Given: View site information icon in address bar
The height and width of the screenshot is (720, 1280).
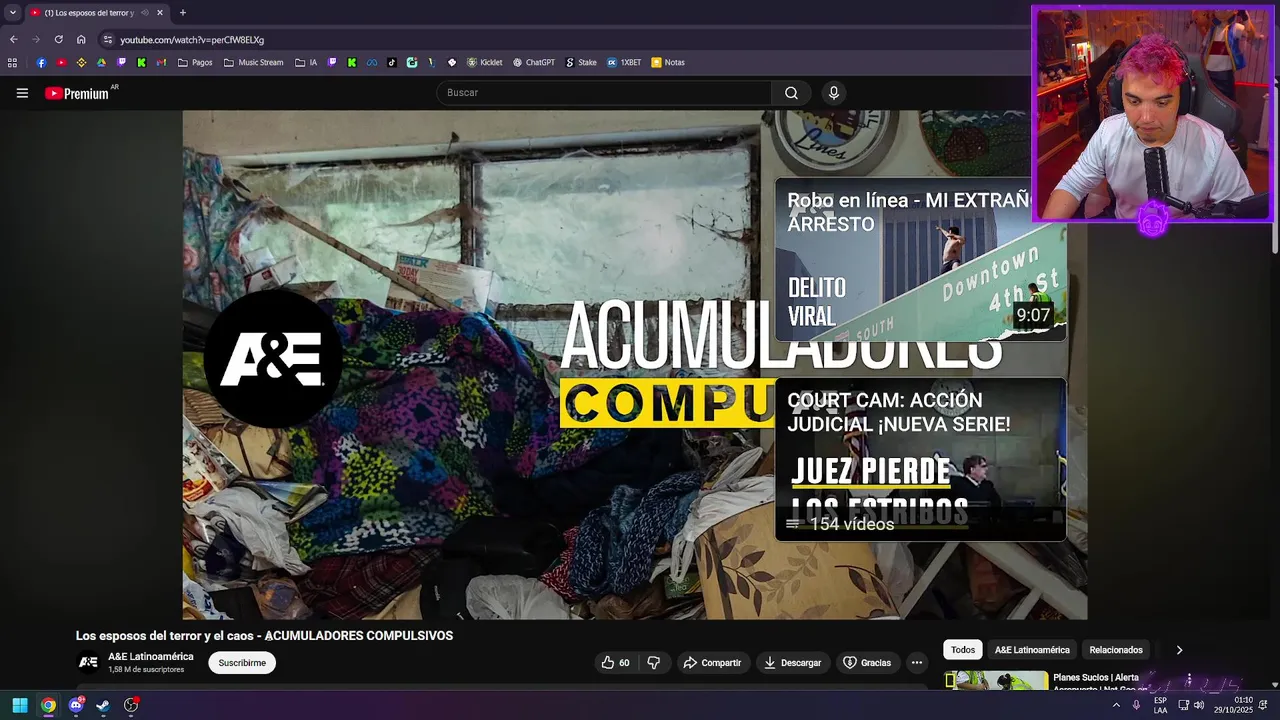Looking at the screenshot, I should pyautogui.click(x=108, y=39).
